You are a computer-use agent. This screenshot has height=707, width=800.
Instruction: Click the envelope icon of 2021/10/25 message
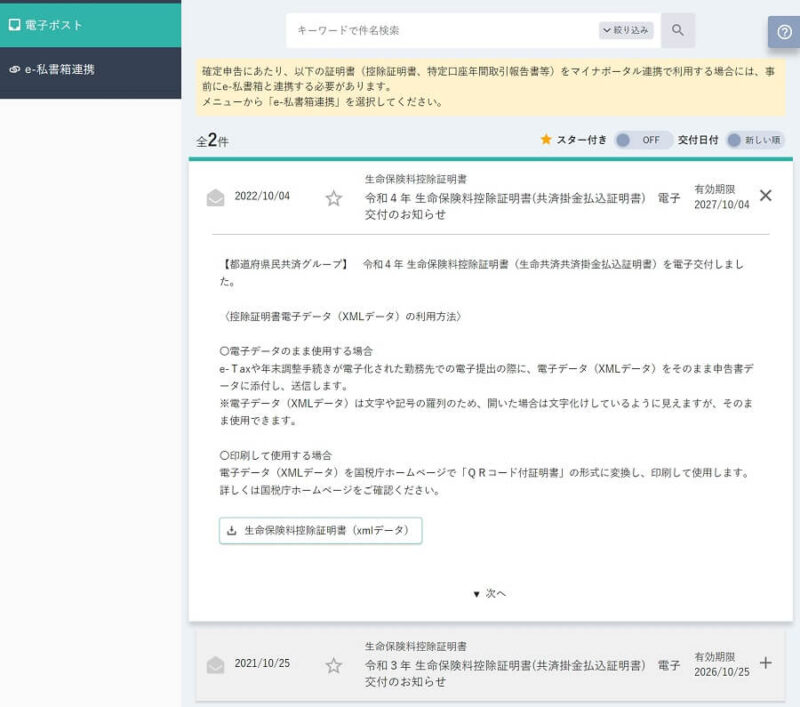(x=215, y=665)
